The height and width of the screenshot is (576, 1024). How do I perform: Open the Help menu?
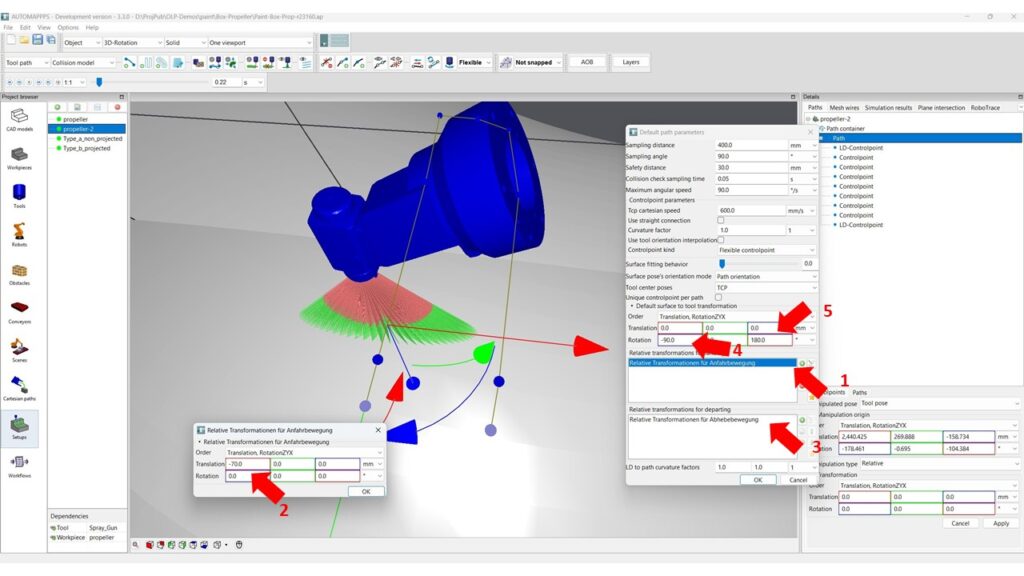click(92, 27)
